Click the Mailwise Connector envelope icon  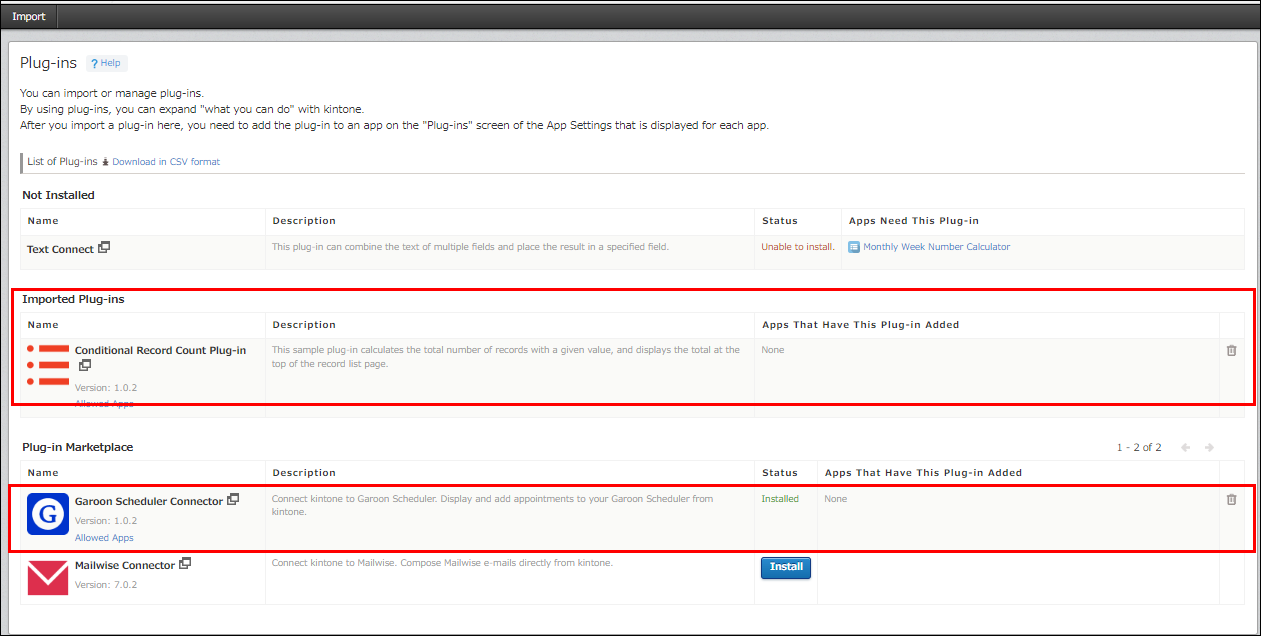pyautogui.click(x=47, y=578)
